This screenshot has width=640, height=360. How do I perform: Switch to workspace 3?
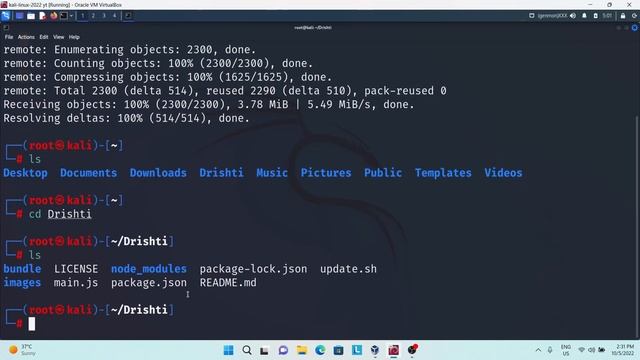point(104,16)
